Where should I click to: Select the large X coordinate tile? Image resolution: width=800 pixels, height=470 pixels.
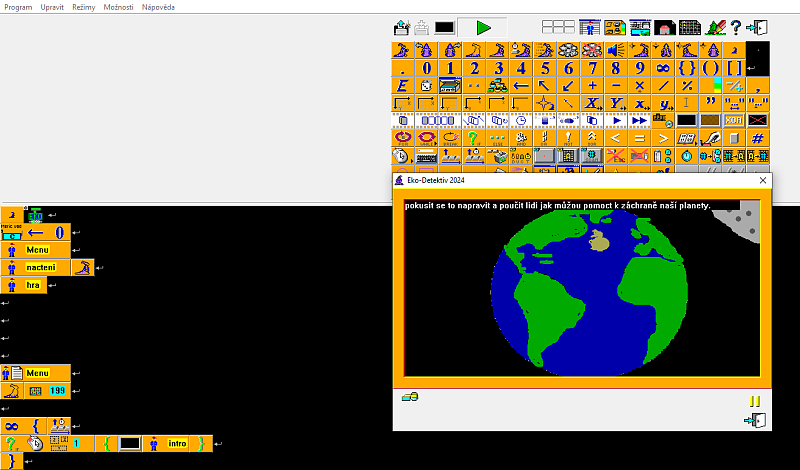pyautogui.click(x=592, y=103)
